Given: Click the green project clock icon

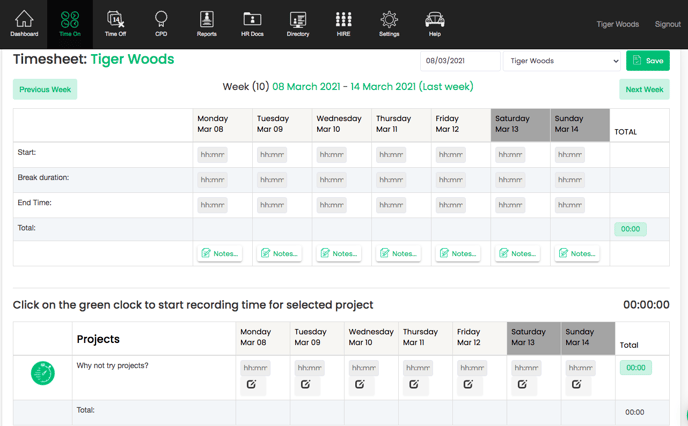Looking at the screenshot, I should pos(43,373).
